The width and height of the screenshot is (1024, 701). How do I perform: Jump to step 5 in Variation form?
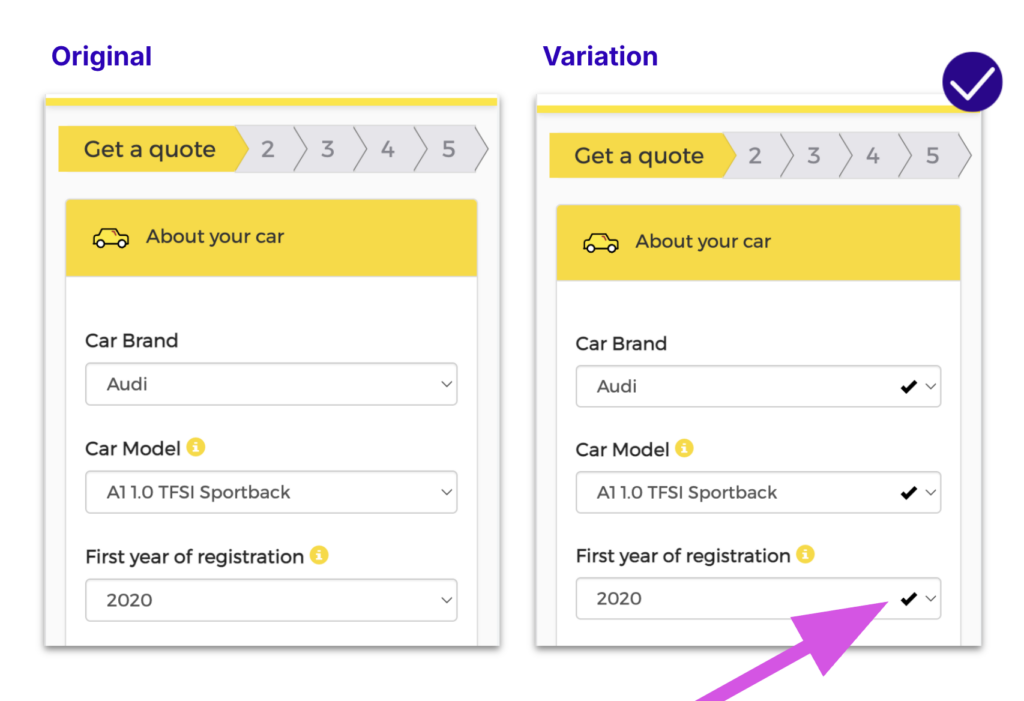[932, 156]
